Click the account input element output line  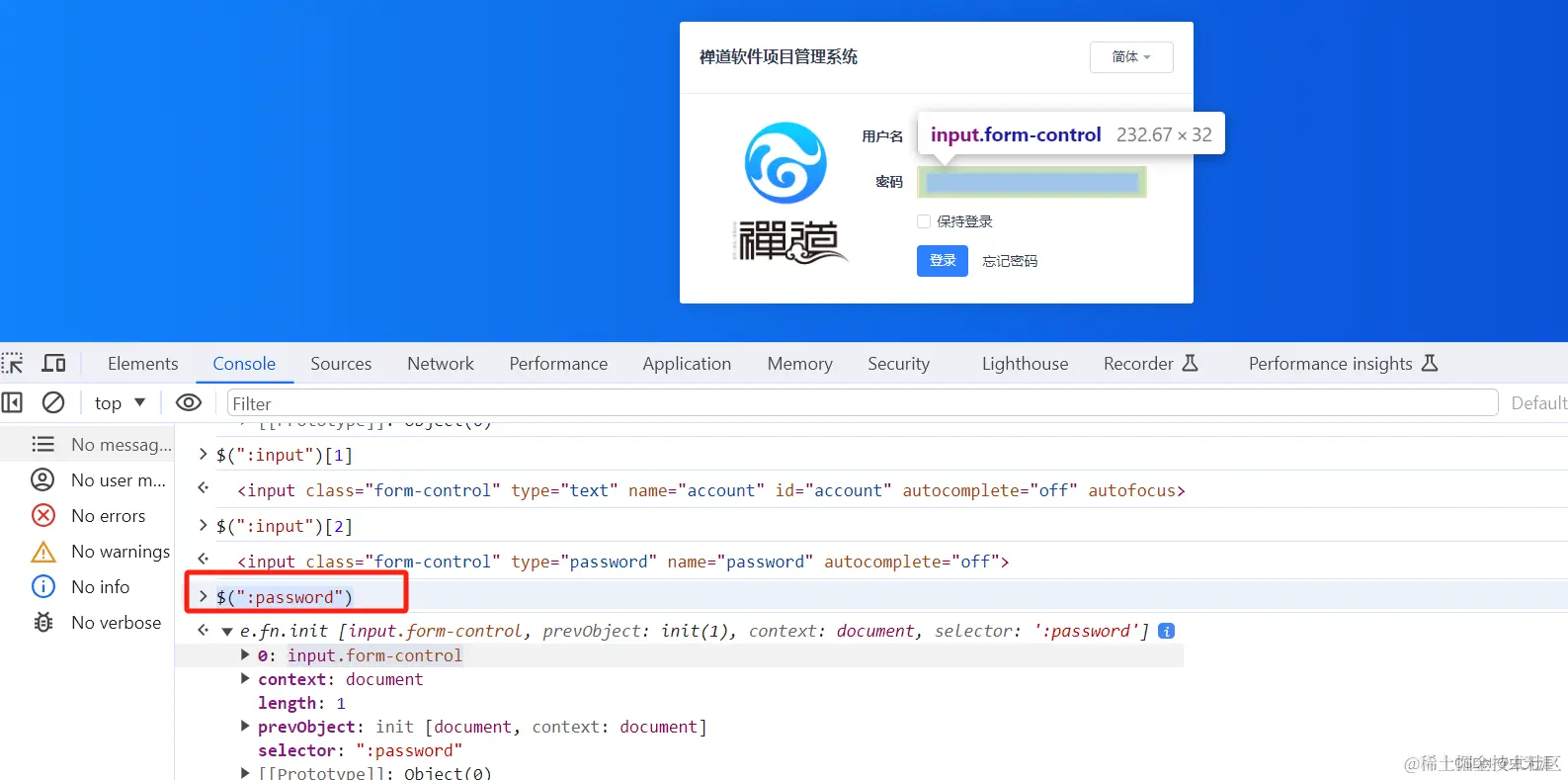[710, 490]
